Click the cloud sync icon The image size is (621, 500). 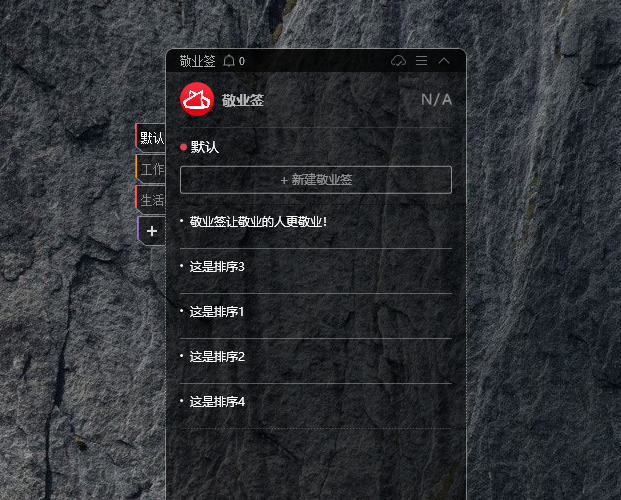(398, 61)
